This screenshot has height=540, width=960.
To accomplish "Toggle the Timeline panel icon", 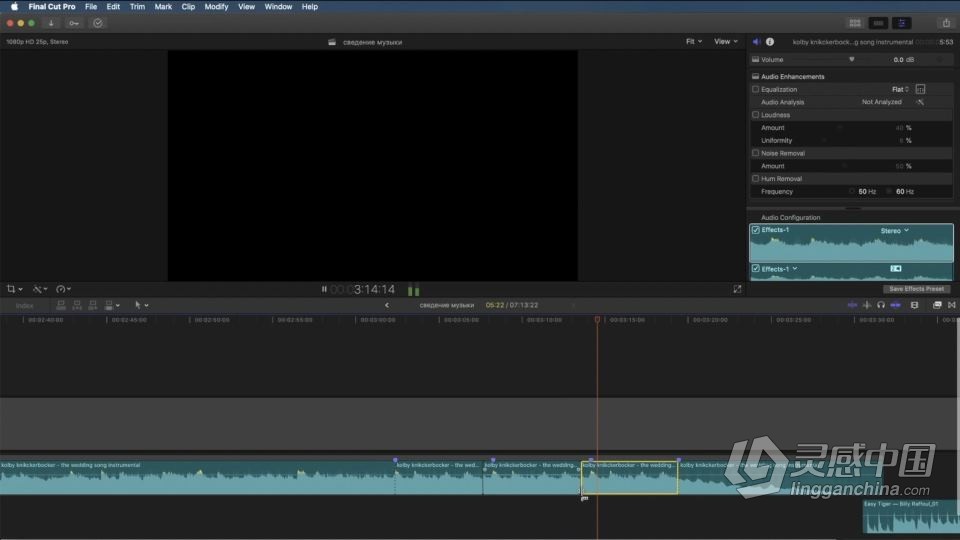I will pos(878,23).
